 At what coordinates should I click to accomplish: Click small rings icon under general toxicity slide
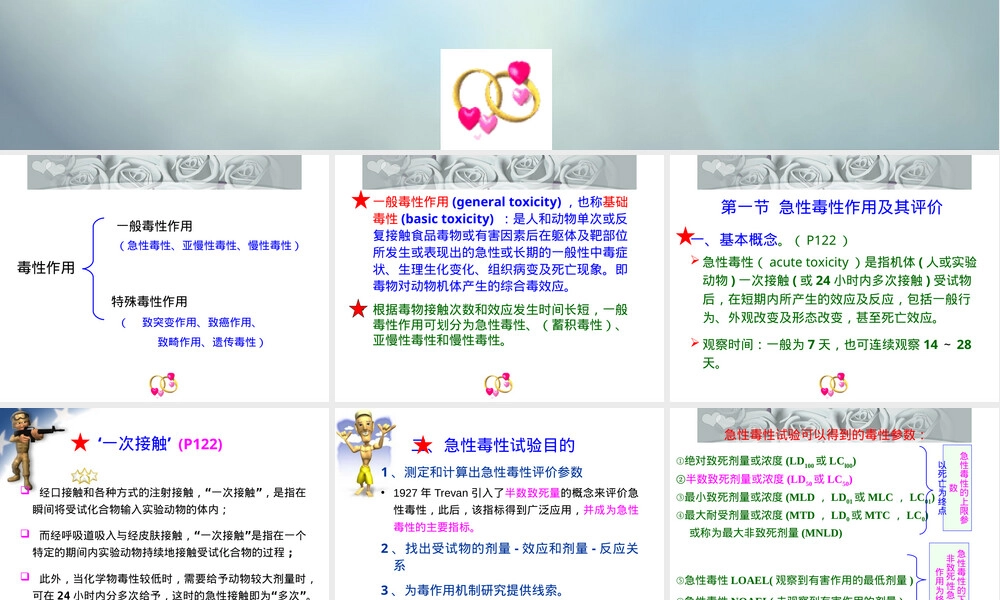pos(498,384)
